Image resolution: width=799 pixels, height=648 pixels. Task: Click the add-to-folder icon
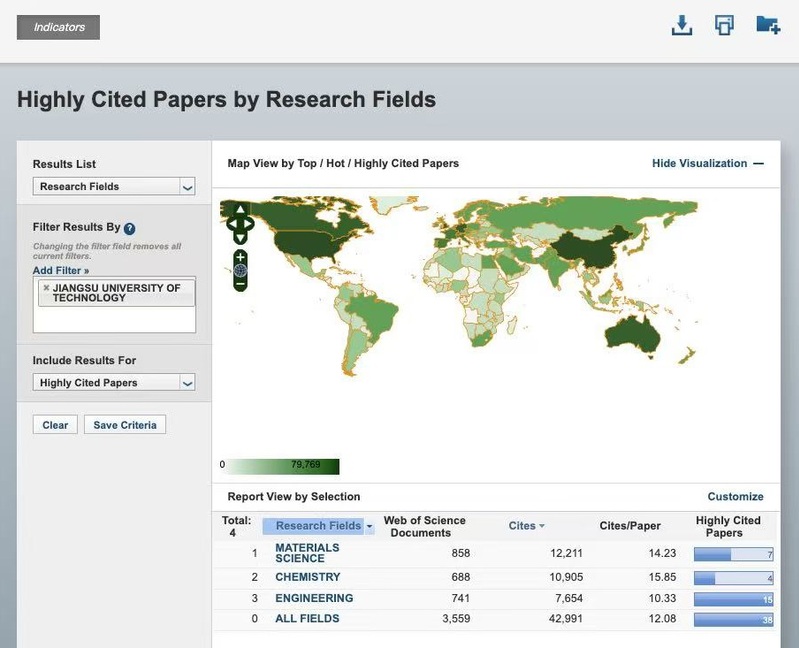point(767,26)
